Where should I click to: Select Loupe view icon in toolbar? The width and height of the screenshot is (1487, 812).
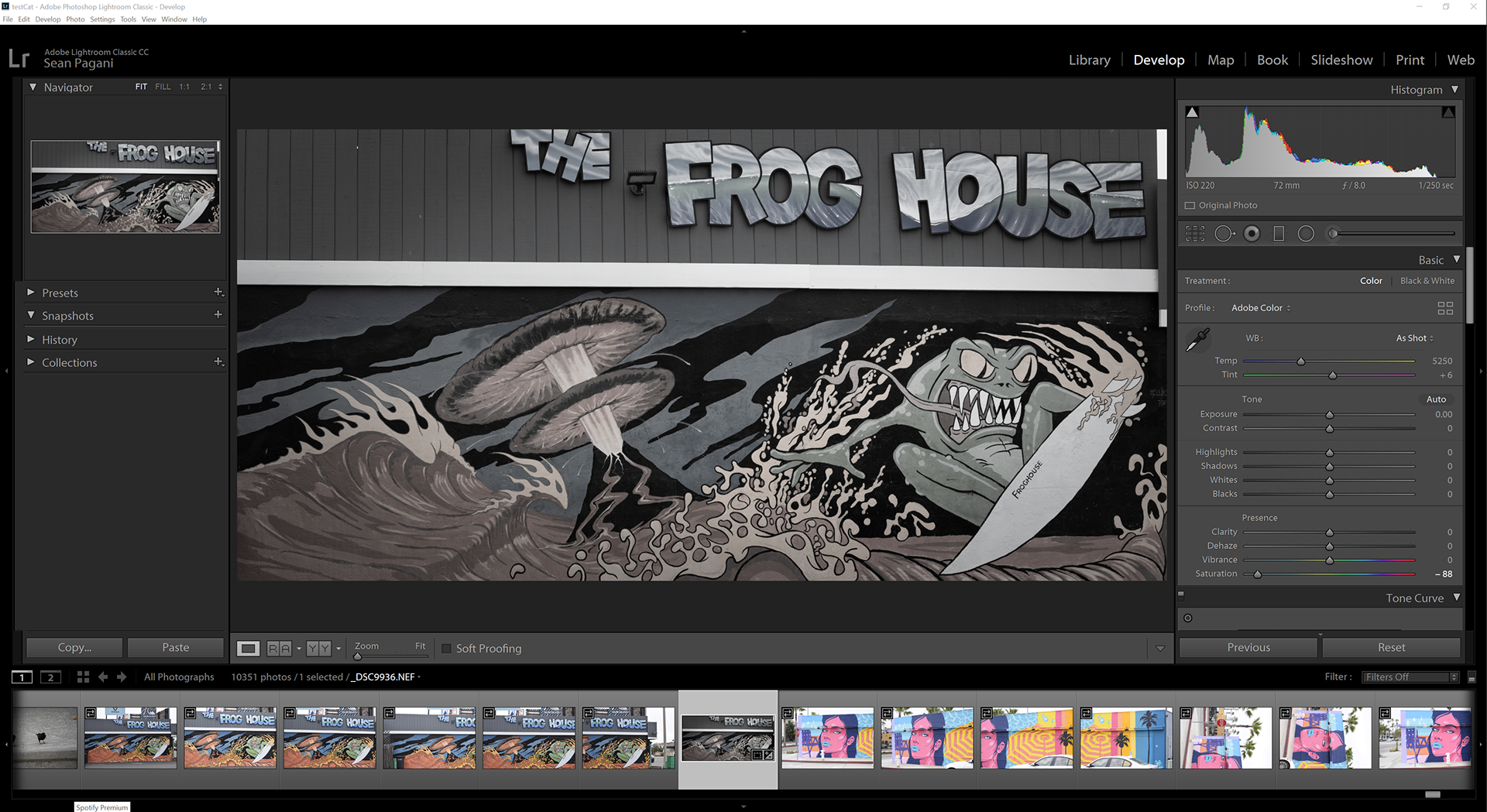click(248, 649)
